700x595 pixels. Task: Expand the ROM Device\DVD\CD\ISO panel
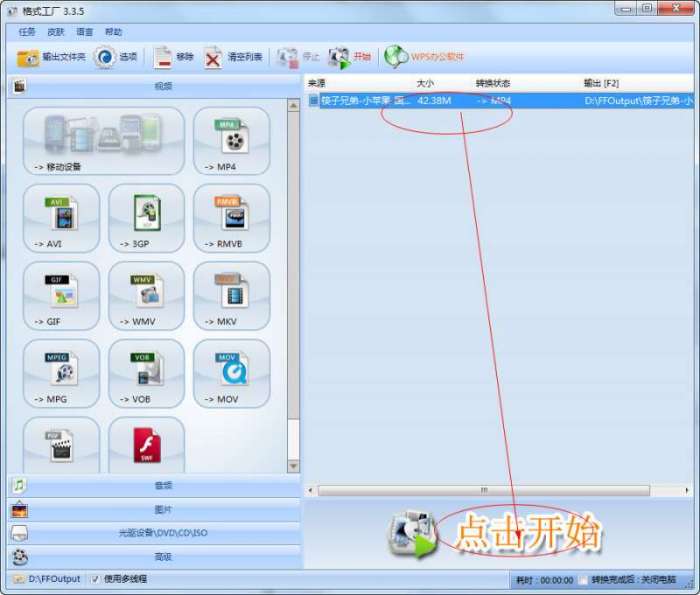pos(154,533)
